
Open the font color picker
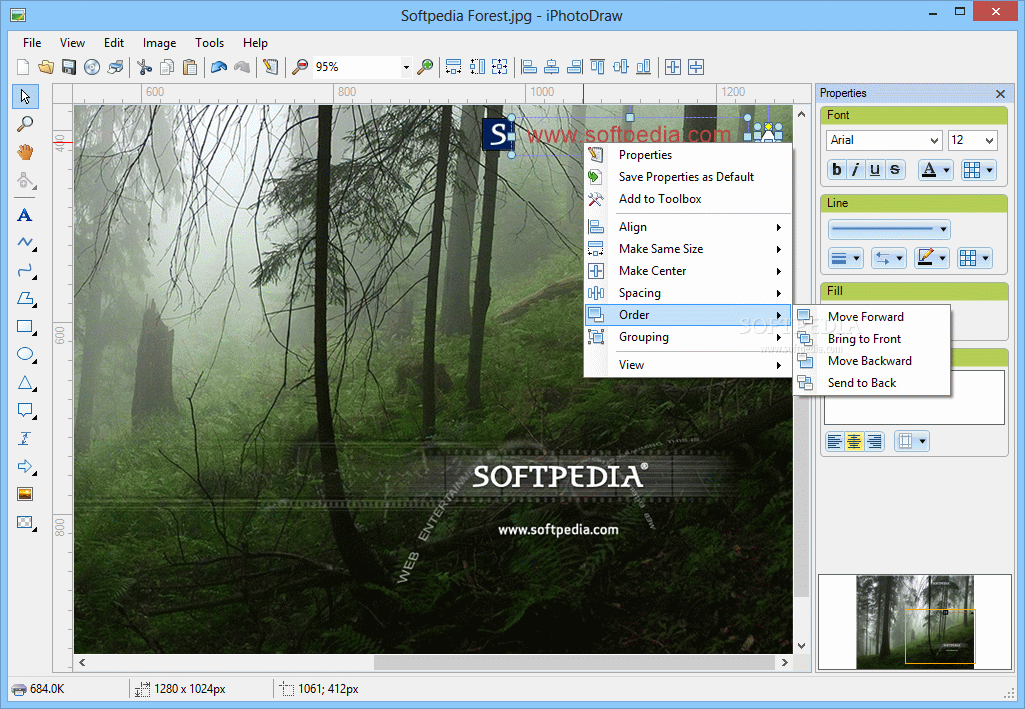935,170
